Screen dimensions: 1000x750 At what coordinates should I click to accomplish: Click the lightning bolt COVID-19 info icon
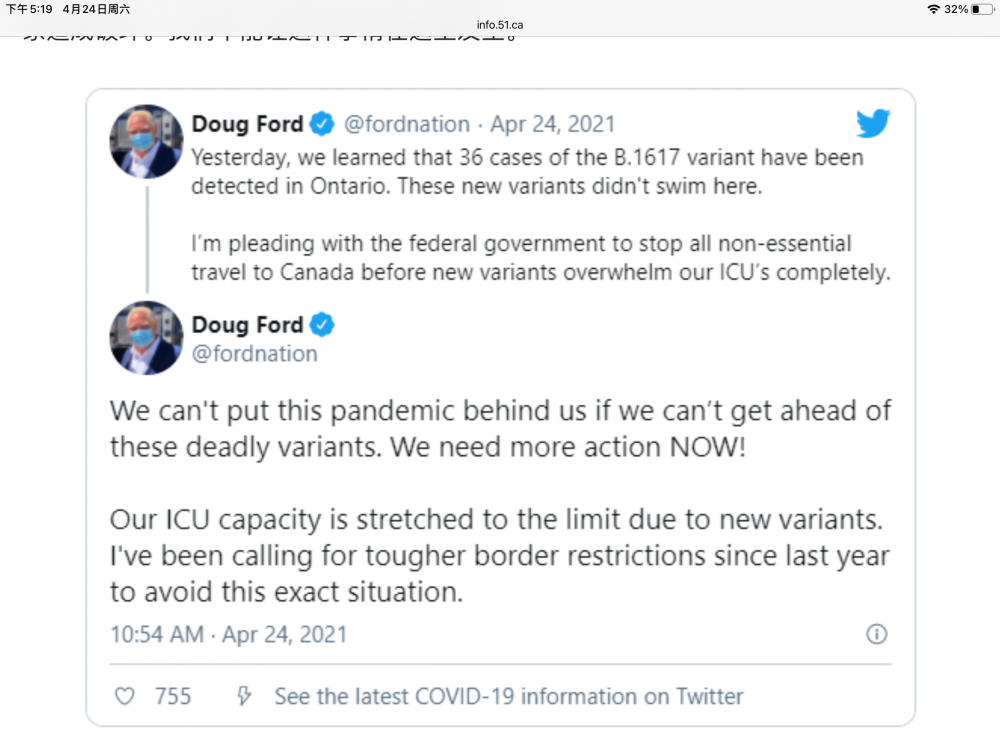tap(243, 696)
